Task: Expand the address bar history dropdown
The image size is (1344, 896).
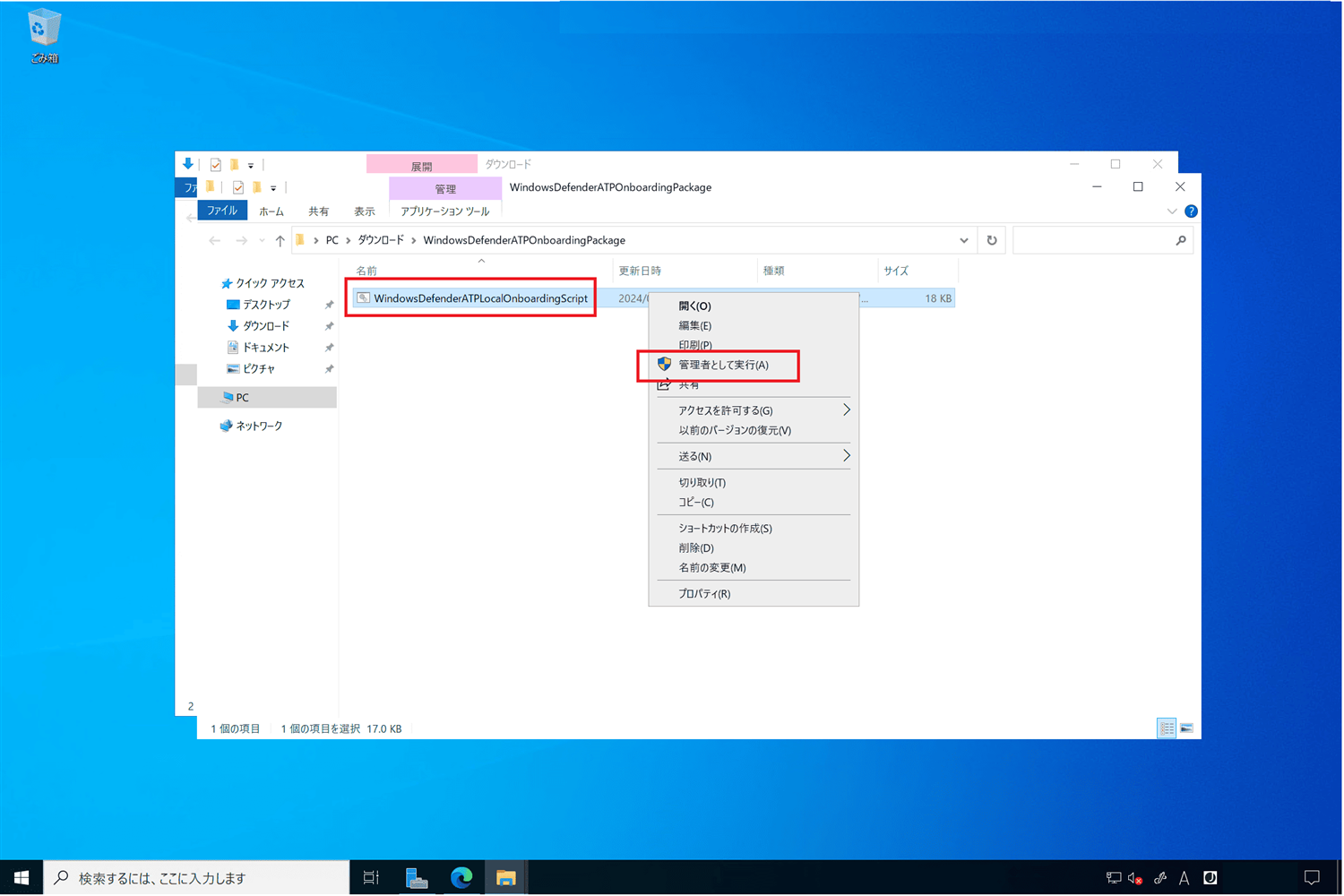Action: 964,240
